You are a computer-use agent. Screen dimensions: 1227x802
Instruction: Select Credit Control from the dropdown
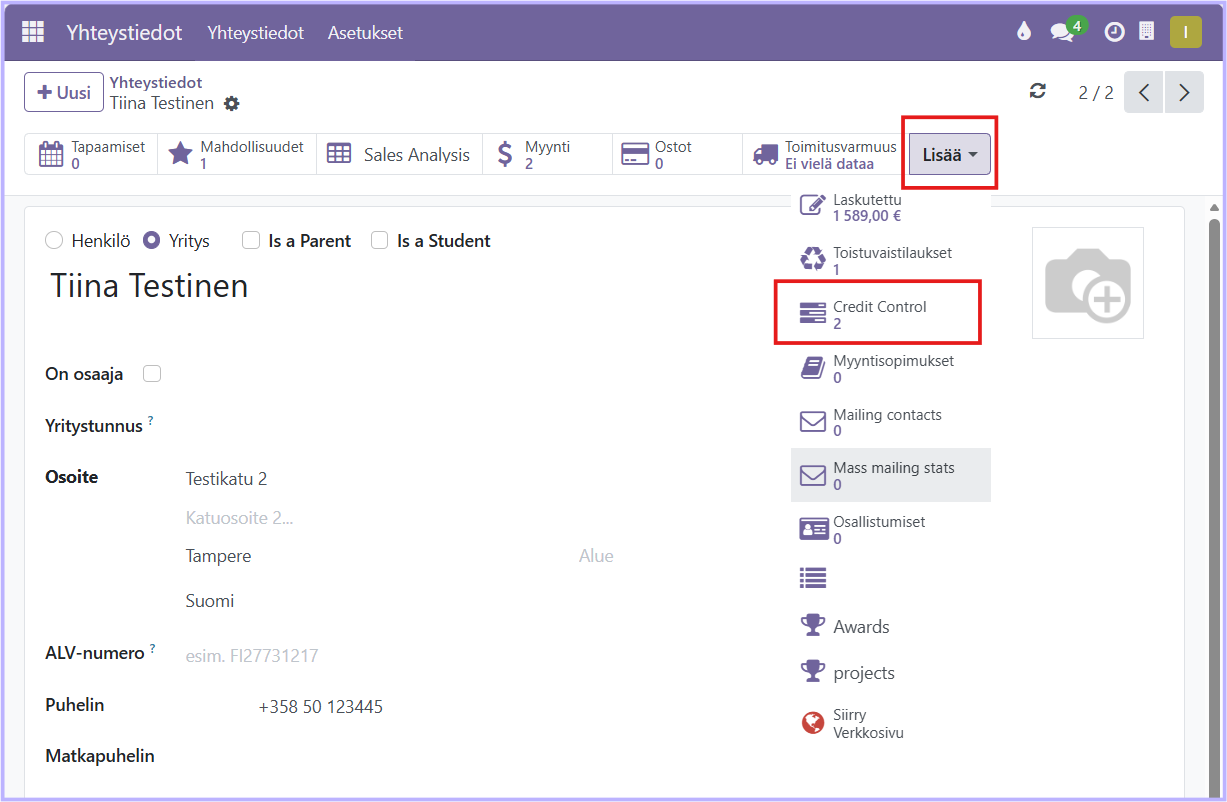878,314
